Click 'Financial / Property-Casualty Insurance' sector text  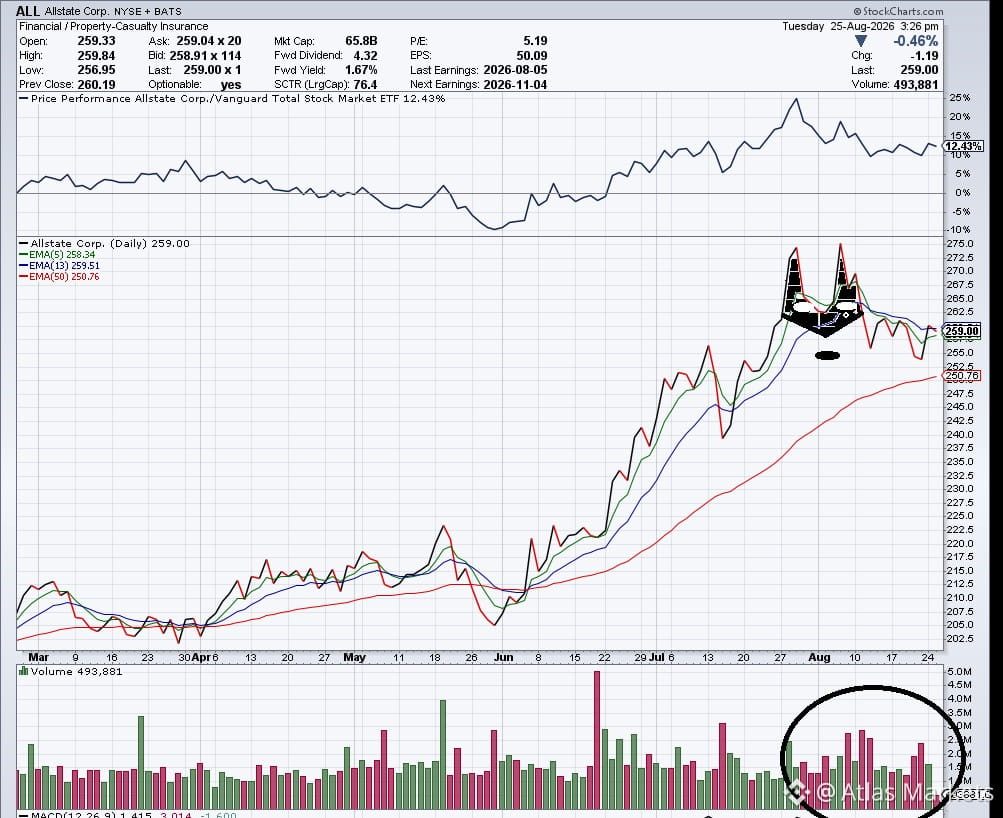[x=113, y=26]
